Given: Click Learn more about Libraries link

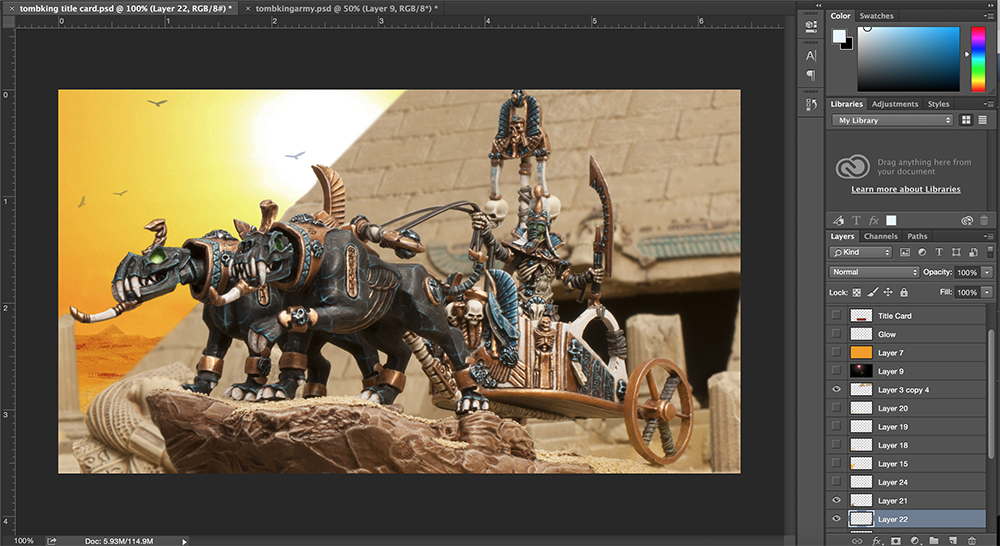Looking at the screenshot, I should point(905,189).
